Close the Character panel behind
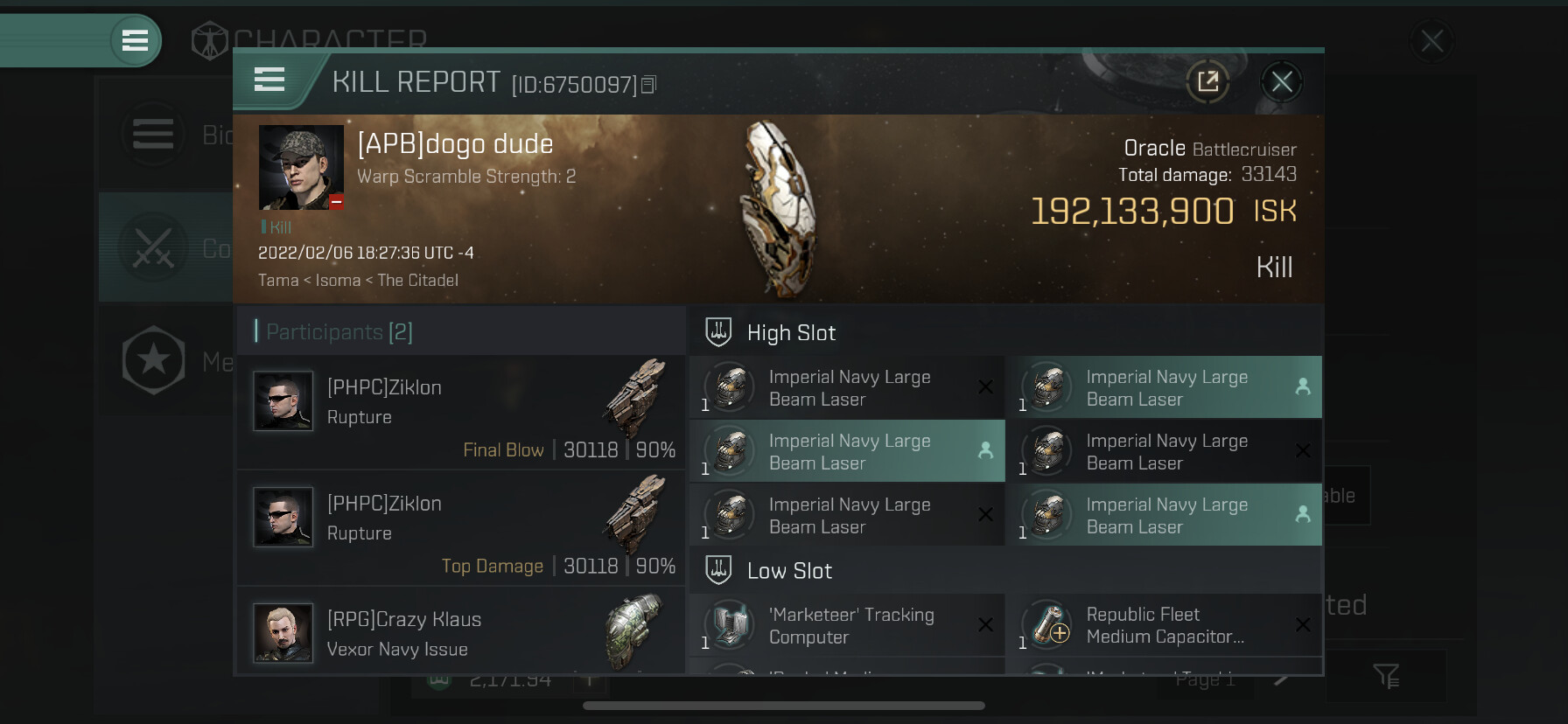This screenshot has width=1568, height=724. click(x=1432, y=40)
